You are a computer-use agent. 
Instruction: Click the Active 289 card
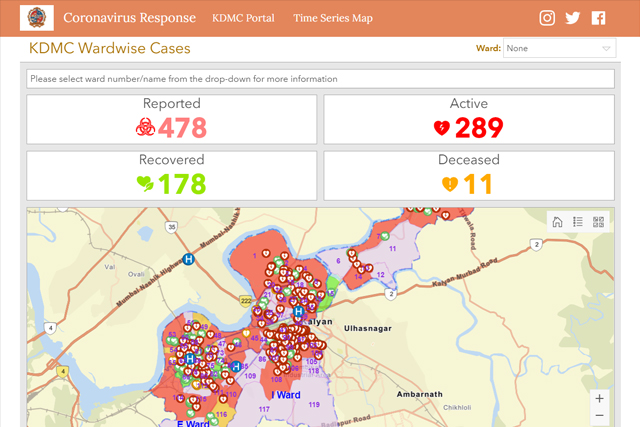tap(469, 119)
